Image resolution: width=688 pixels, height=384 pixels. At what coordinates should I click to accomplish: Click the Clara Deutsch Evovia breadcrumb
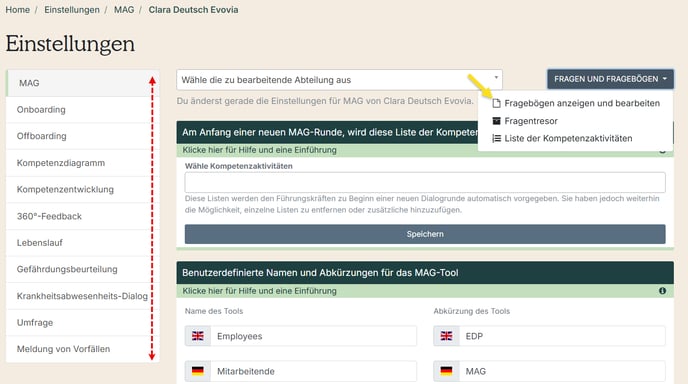(194, 10)
